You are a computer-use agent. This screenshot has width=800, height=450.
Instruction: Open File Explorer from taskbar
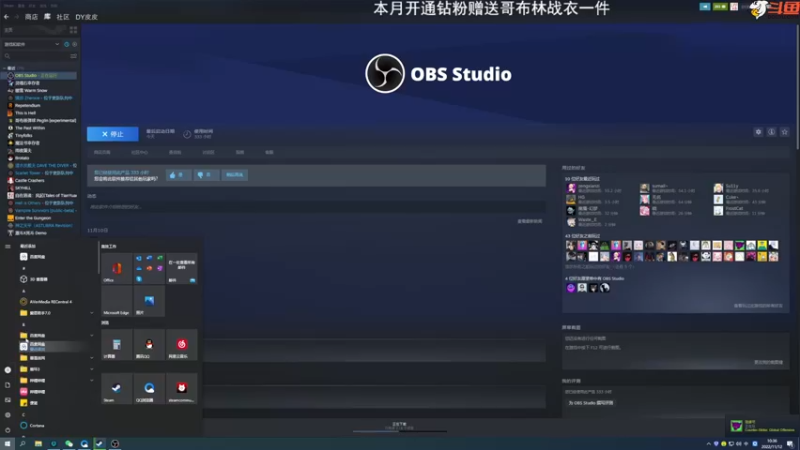pos(38,444)
